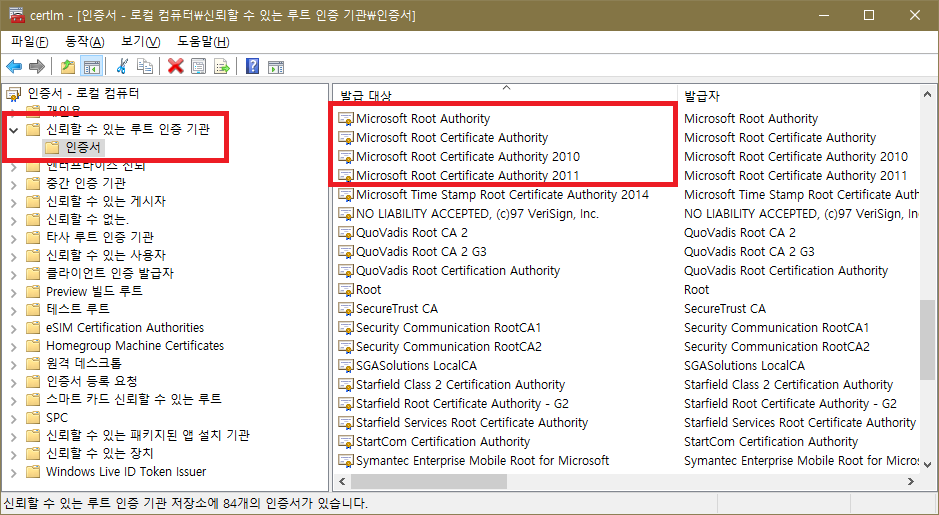Toggle the Show/Hide console tree icon

(92, 66)
